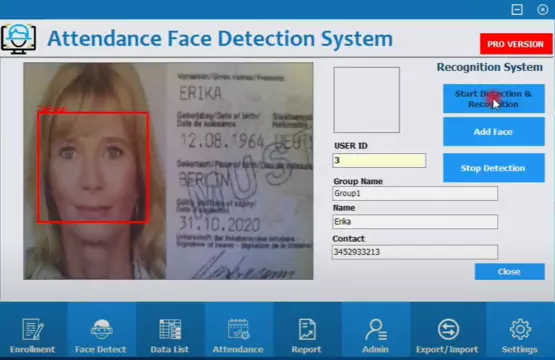The width and height of the screenshot is (555, 360).
Task: Open the Enrollment section icon
Action: pos(33,329)
